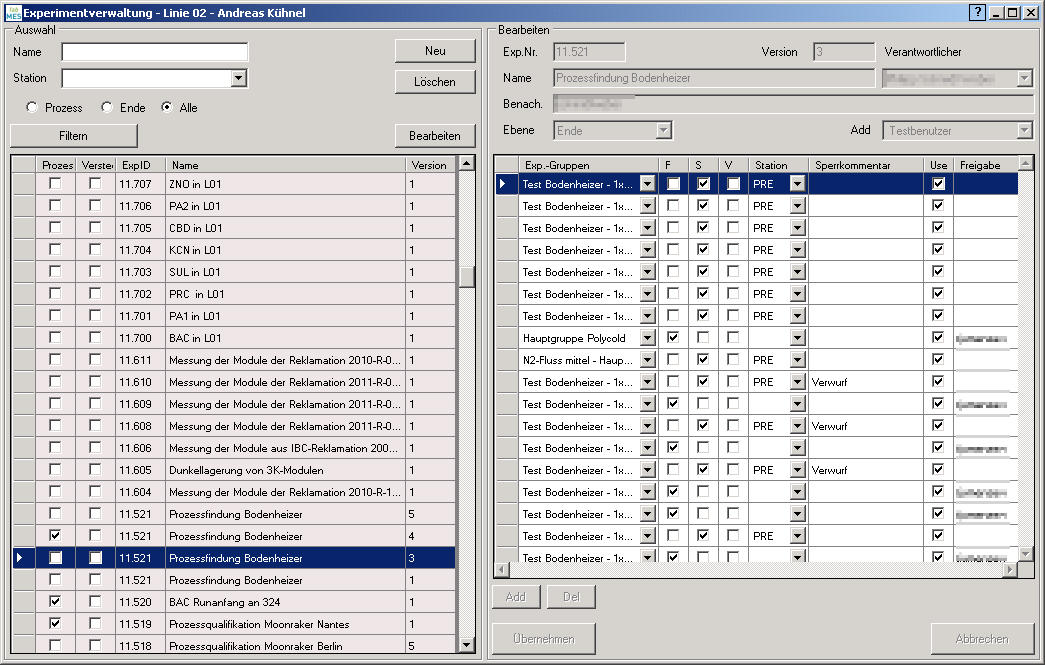The height and width of the screenshot is (665, 1045).
Task: Open the Station dropdown in Auswahl panel
Action: click(x=238, y=78)
